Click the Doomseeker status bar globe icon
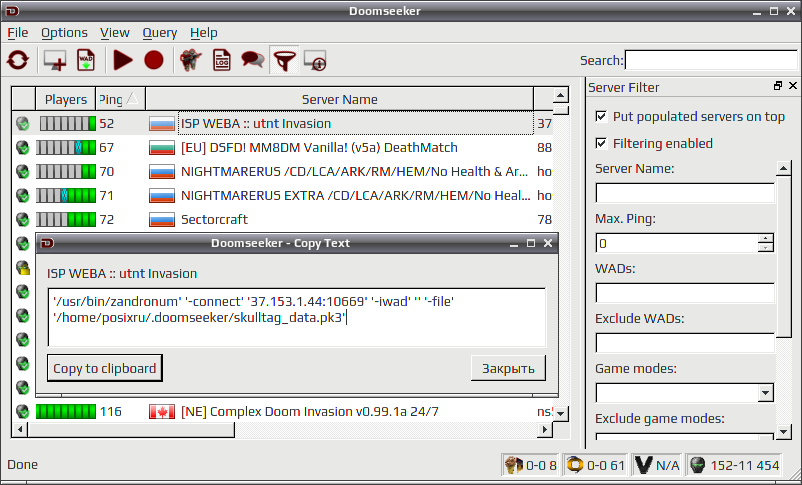 [698, 465]
